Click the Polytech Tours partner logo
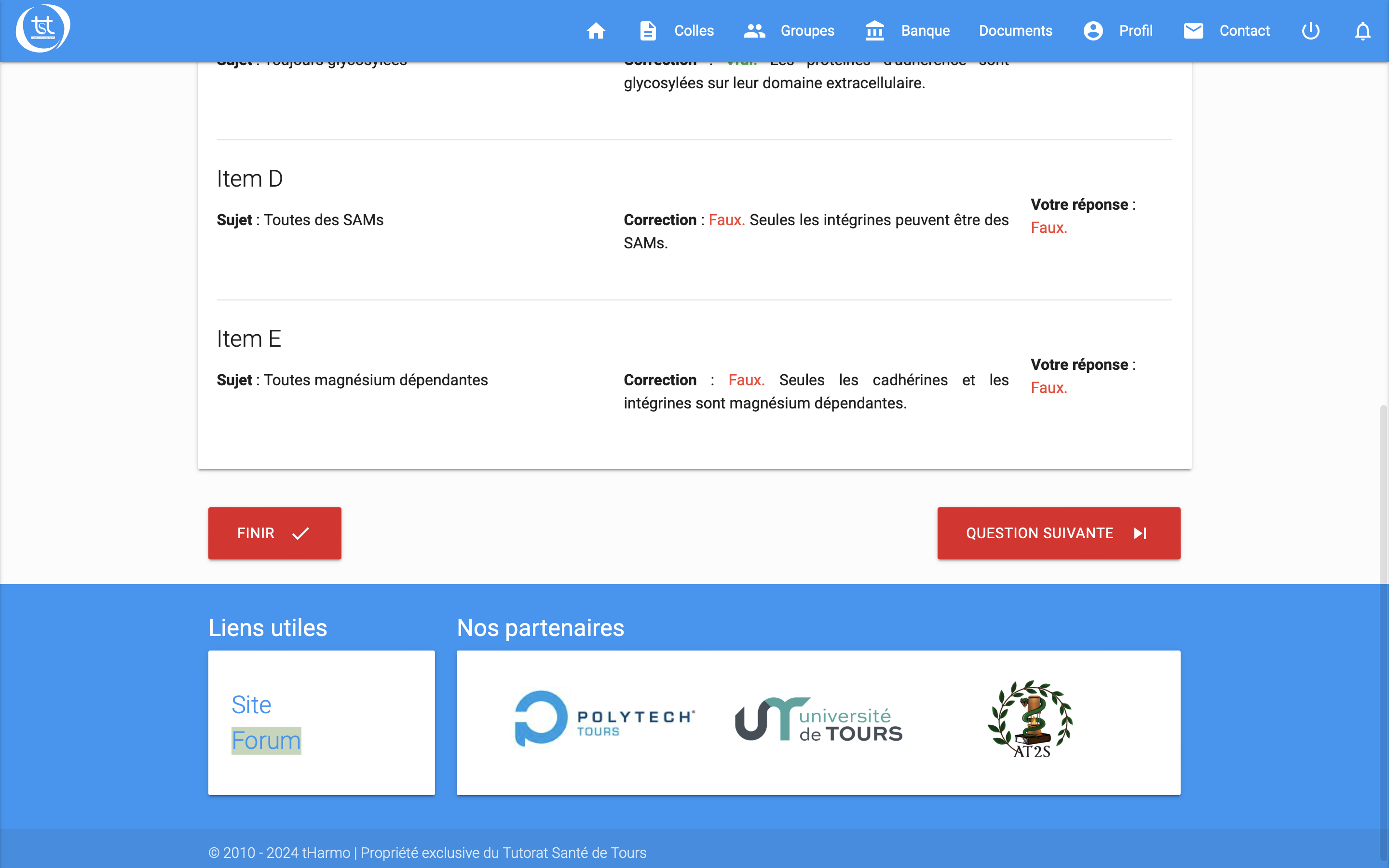This screenshot has height=868, width=1389. coord(604,718)
